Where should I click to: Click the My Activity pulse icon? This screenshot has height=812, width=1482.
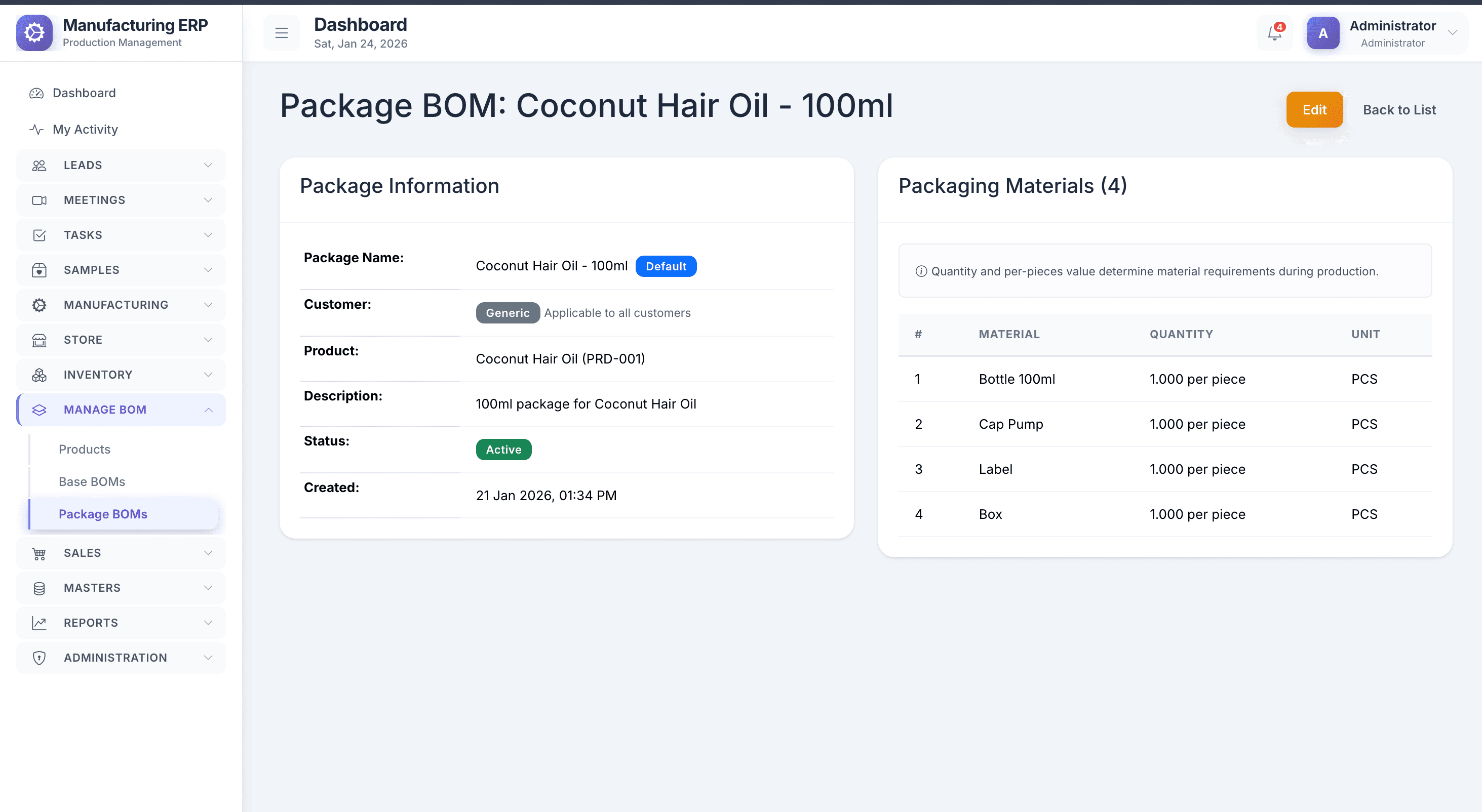coord(37,130)
